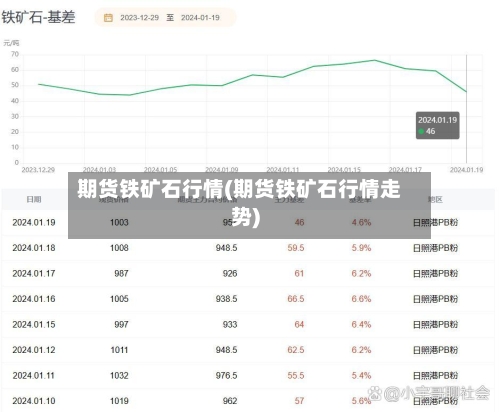Screen dimensions: 500x412
Task: Click x-axis label 2023.12.29
Action: [38, 170]
